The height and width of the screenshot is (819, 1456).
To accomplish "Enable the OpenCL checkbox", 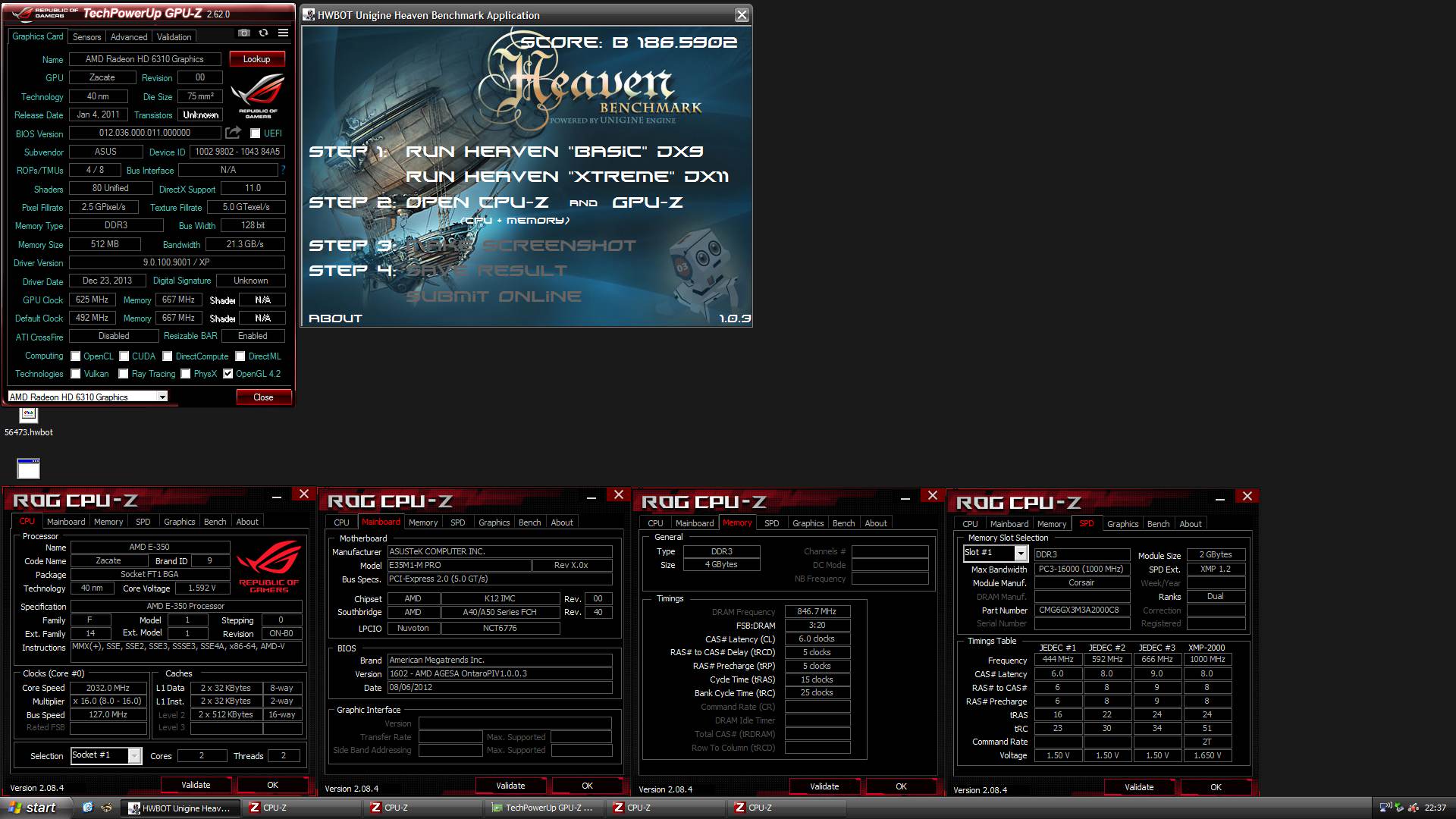I will tap(76, 356).
